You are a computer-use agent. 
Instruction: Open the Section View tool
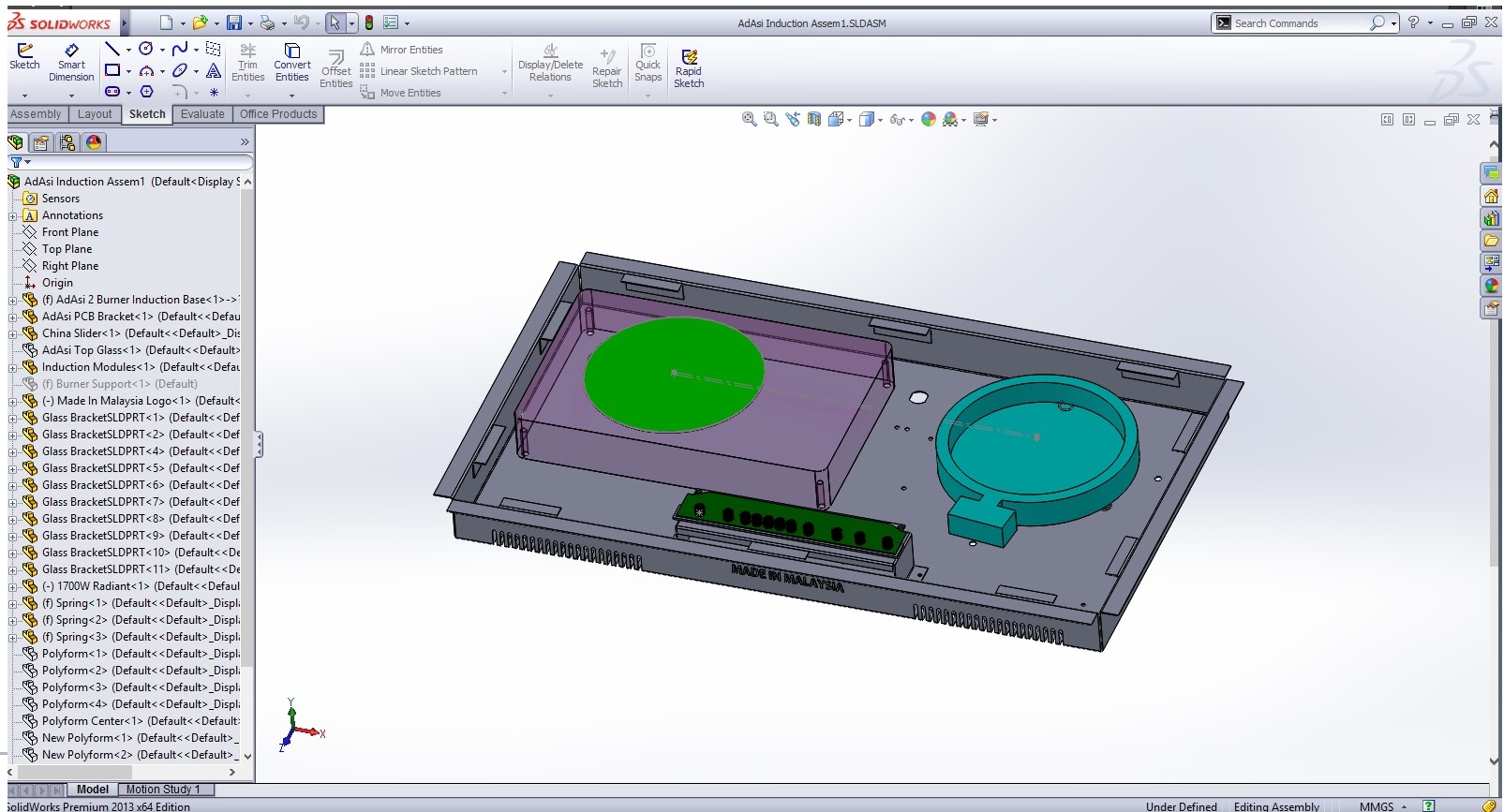coord(814,119)
